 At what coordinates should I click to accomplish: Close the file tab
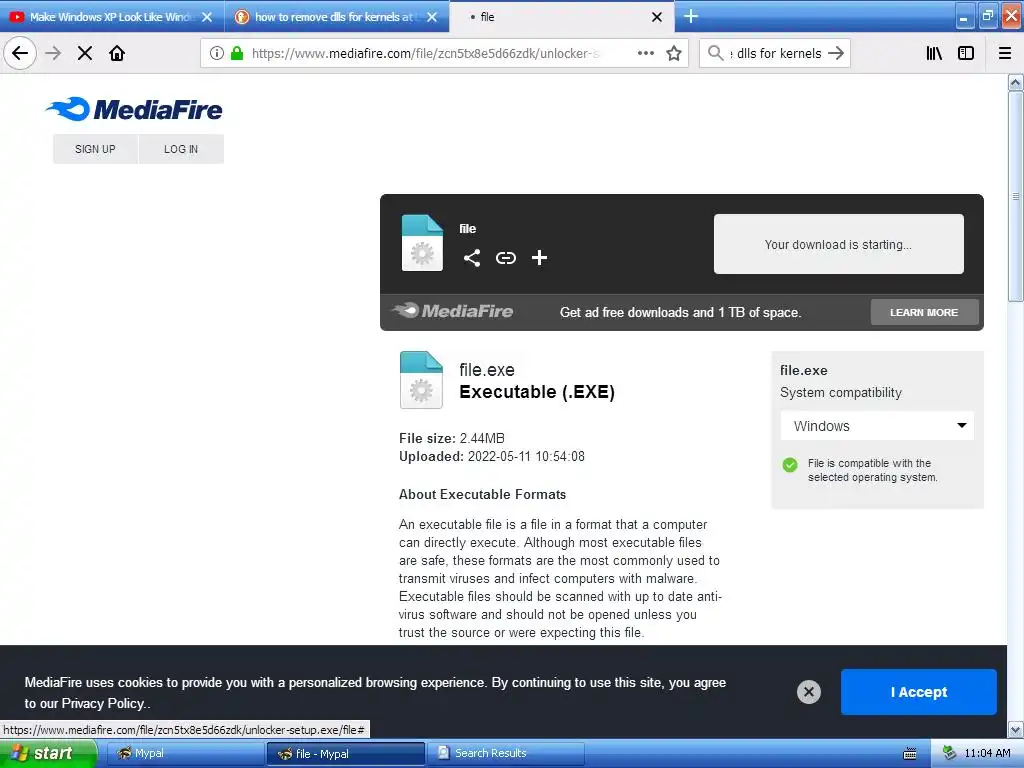click(657, 17)
